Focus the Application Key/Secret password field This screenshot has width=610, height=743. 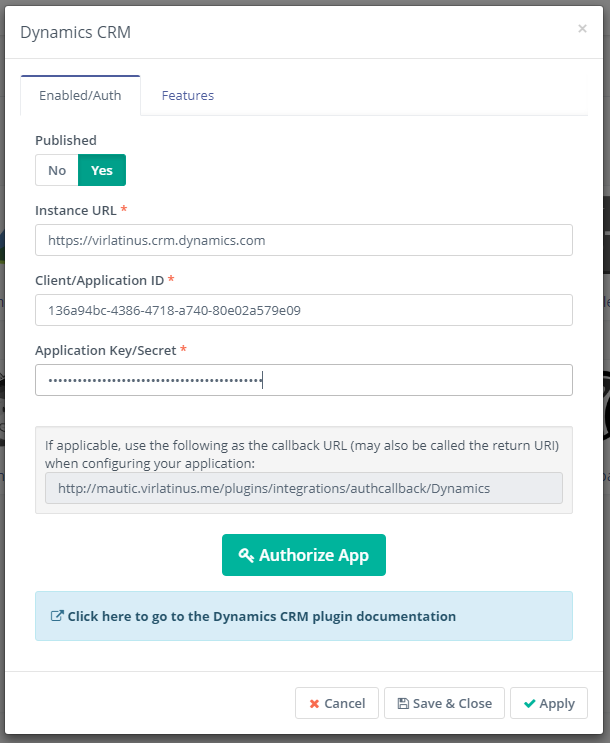click(304, 380)
